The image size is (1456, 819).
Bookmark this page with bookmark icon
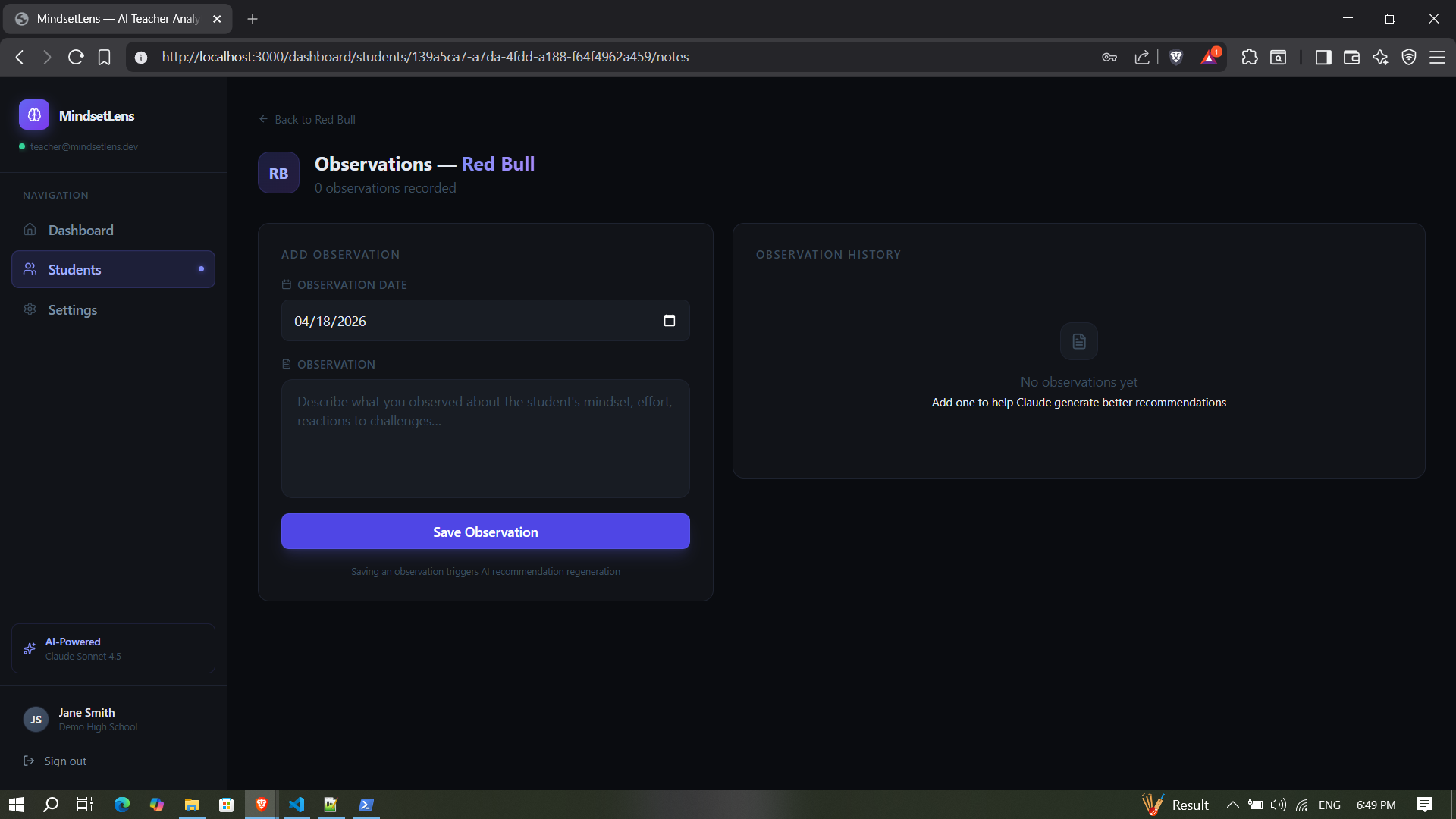pos(105,57)
